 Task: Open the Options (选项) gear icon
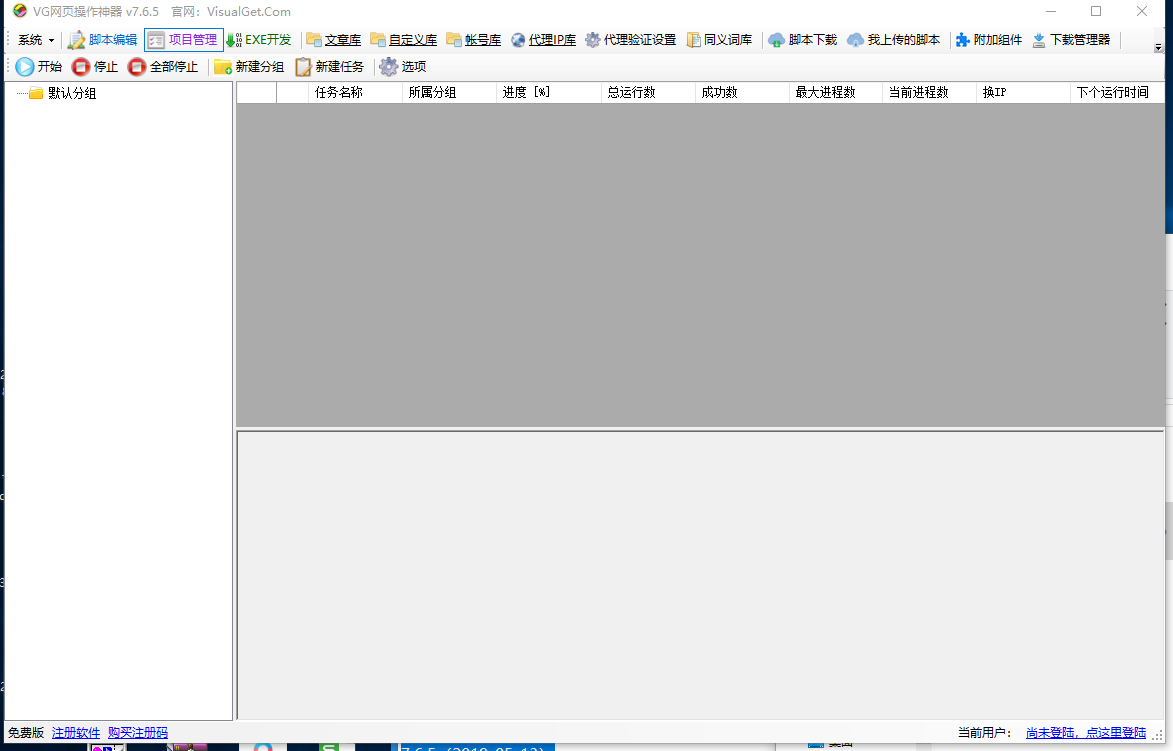coord(388,67)
